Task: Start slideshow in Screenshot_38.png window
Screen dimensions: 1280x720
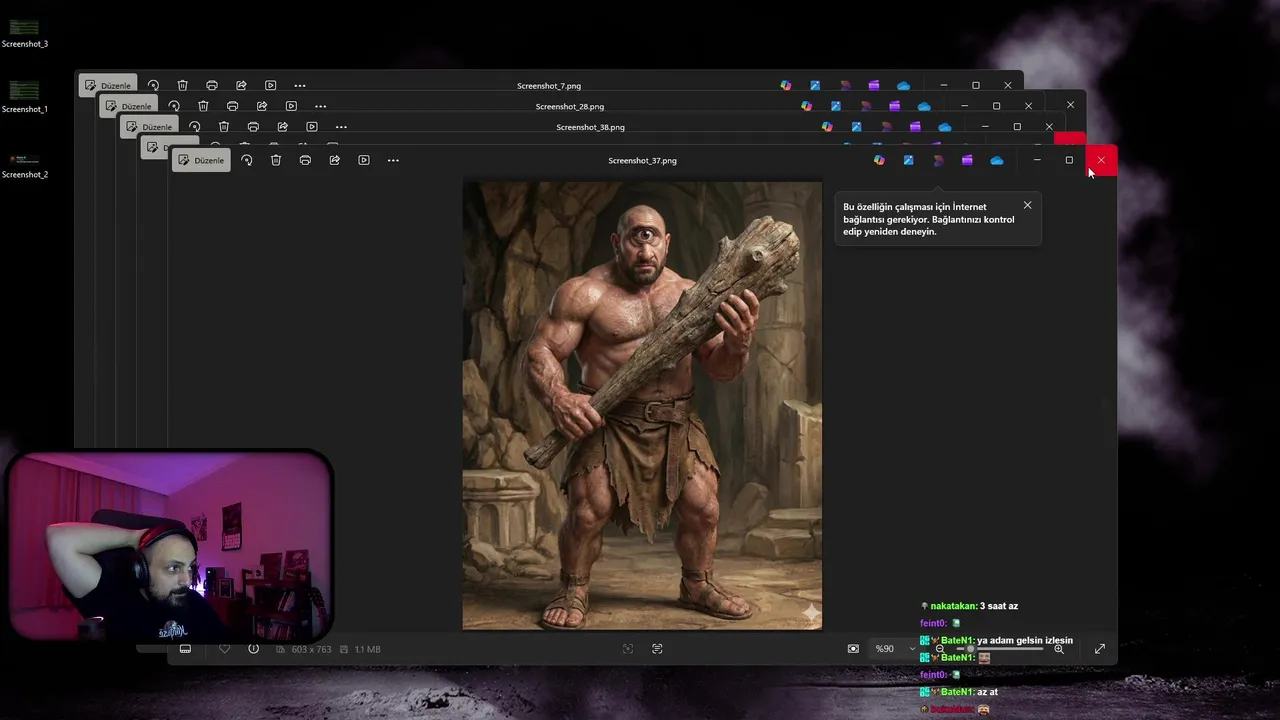Action: (x=312, y=127)
